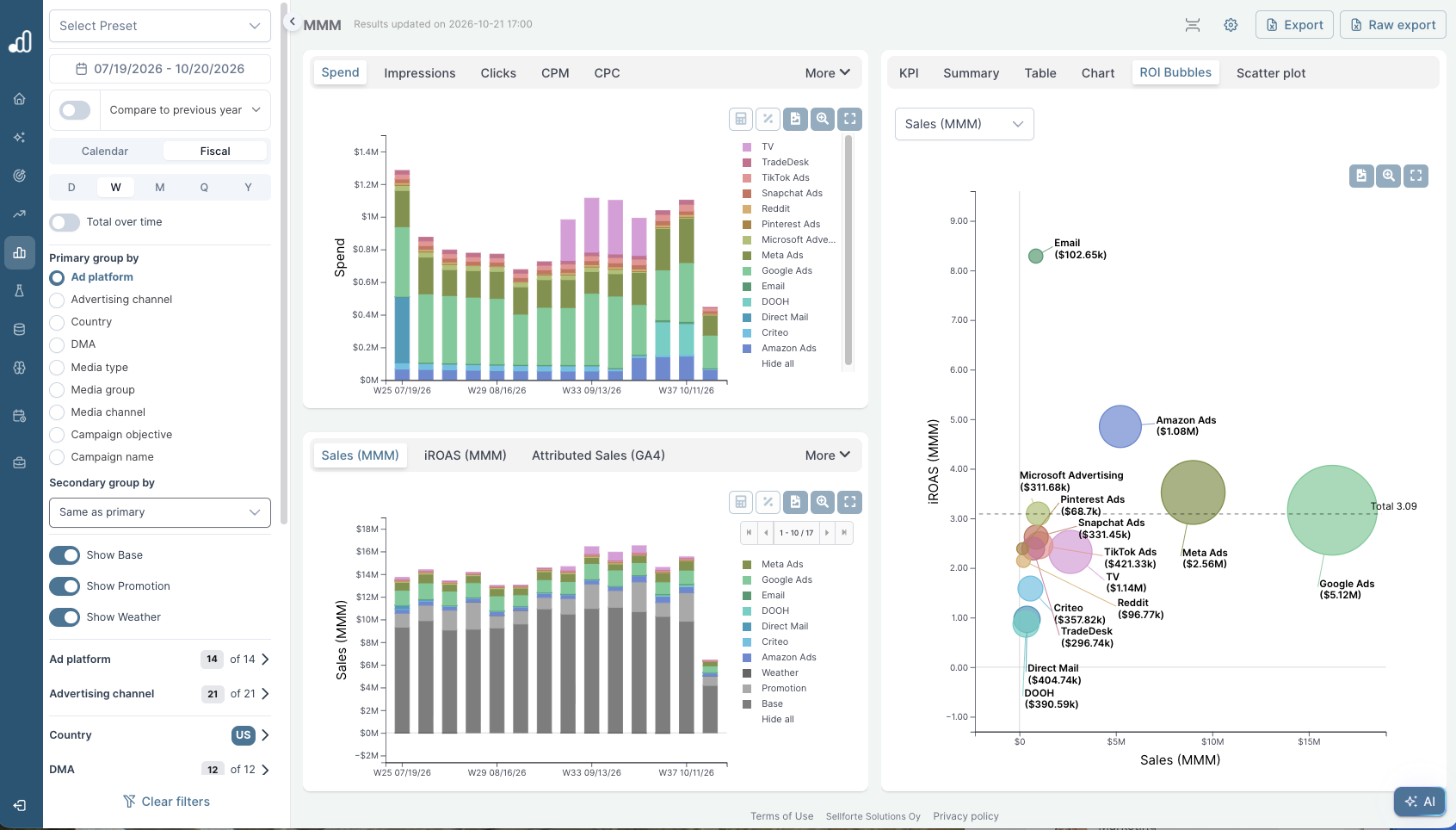The image size is (1456, 830).
Task: Click the logout icon in the sidebar
Action: pyautogui.click(x=19, y=805)
